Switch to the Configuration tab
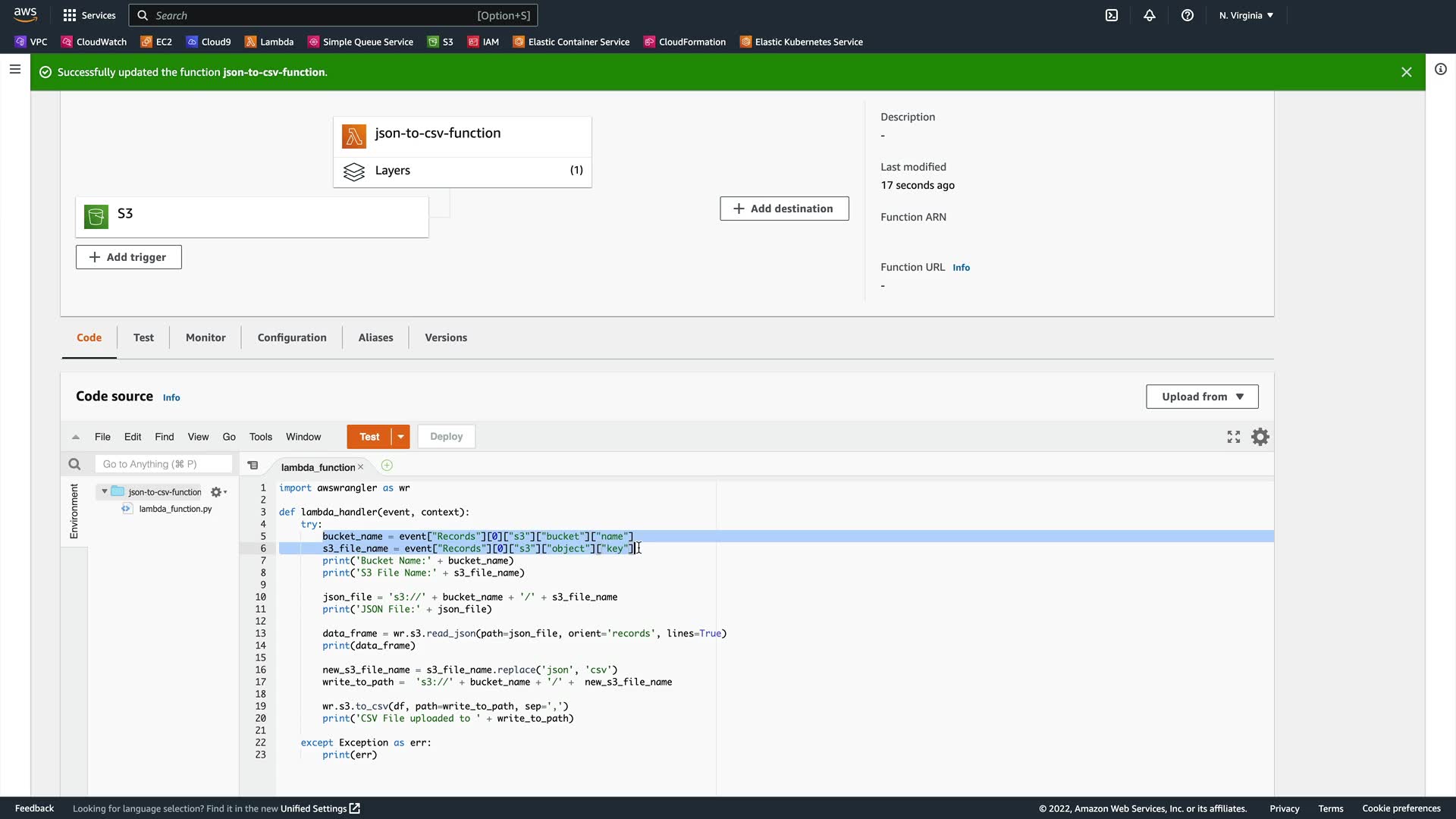 292,337
